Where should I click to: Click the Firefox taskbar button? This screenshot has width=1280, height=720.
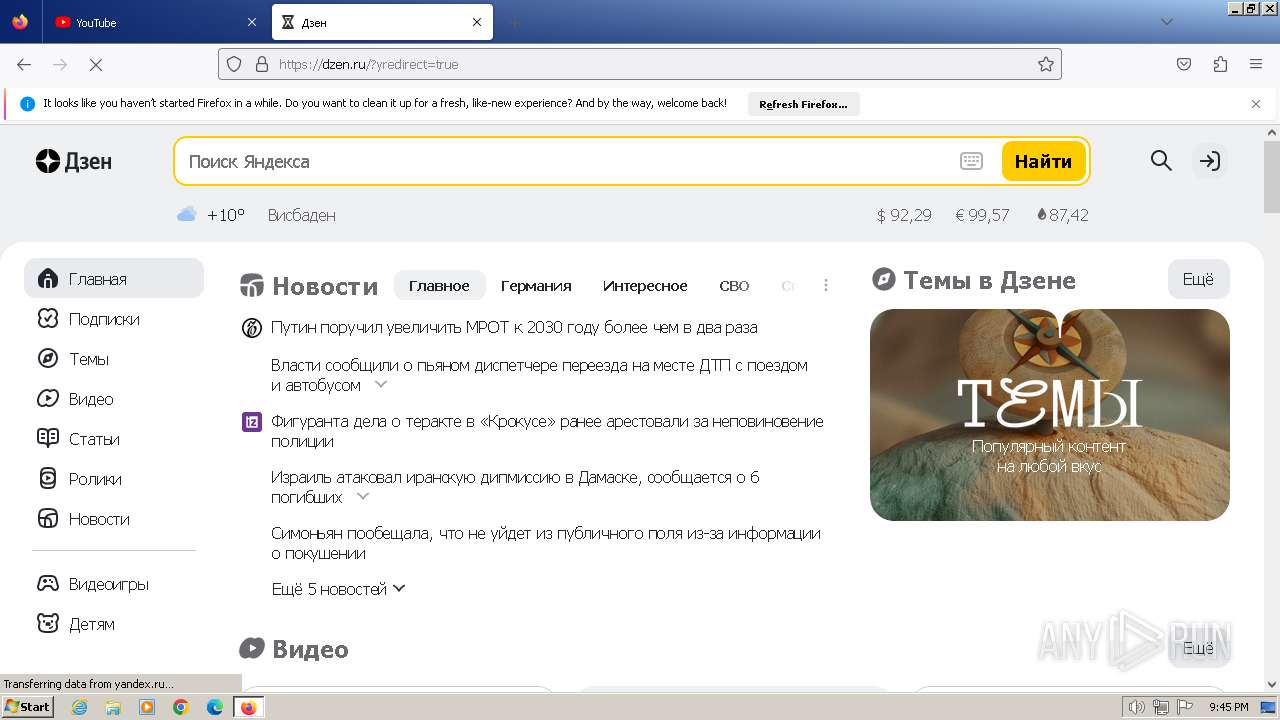pyautogui.click(x=249, y=707)
